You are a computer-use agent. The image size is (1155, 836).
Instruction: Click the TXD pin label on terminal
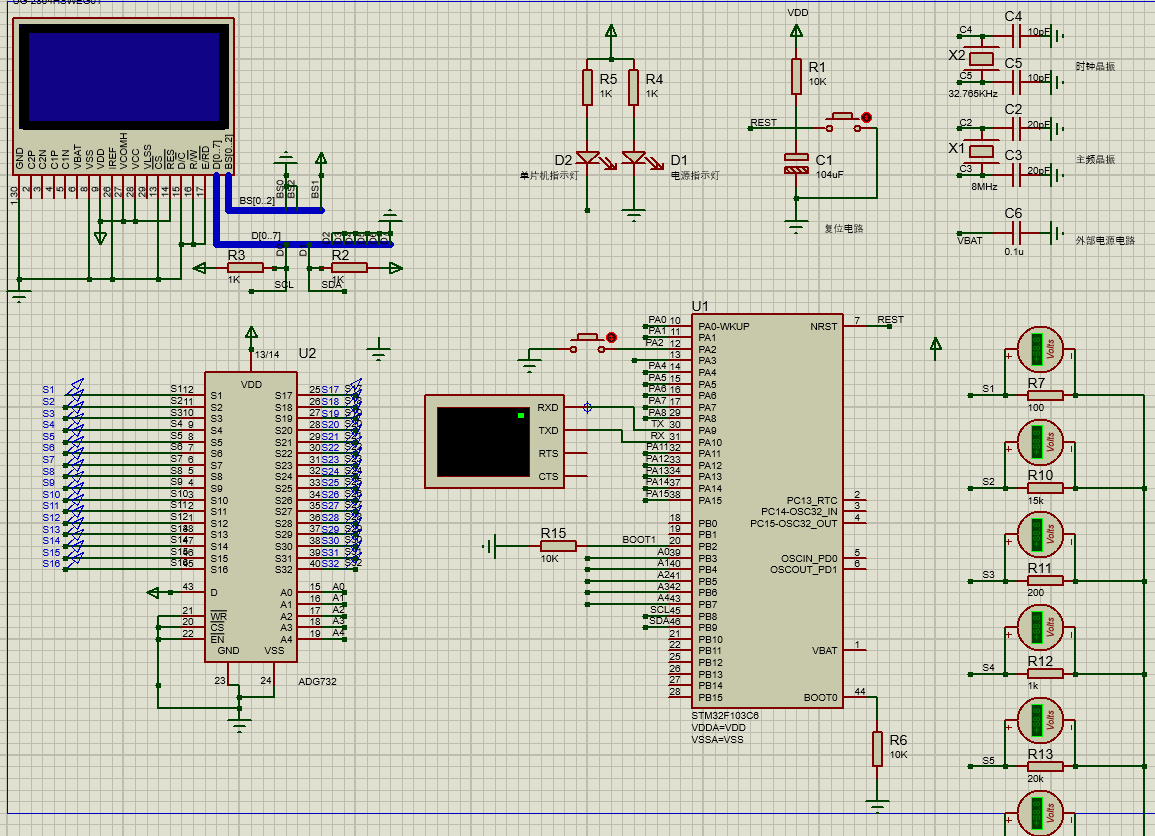(548, 430)
